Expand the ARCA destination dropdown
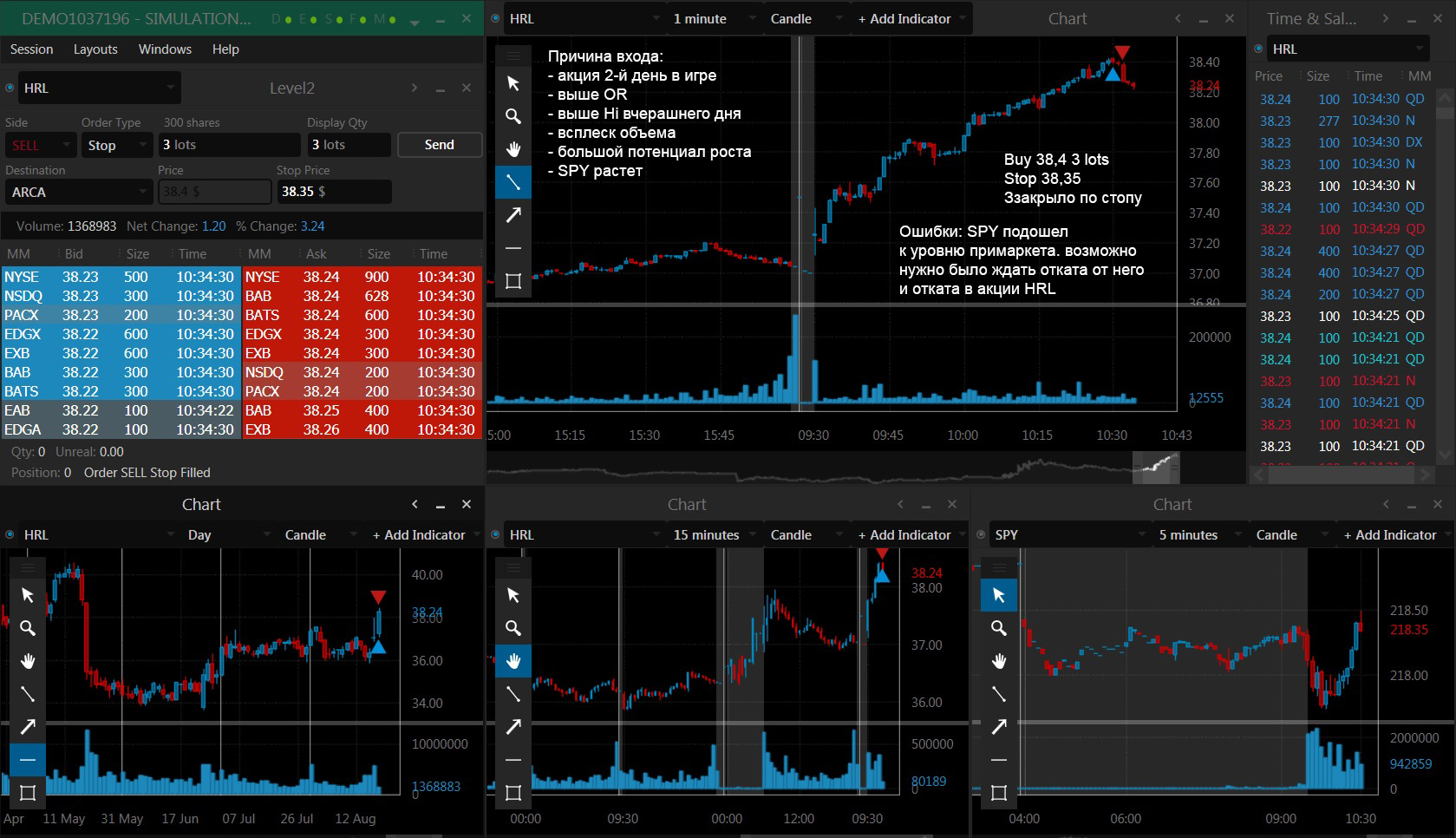Screen dimensions: 1456x838 click(x=79, y=192)
